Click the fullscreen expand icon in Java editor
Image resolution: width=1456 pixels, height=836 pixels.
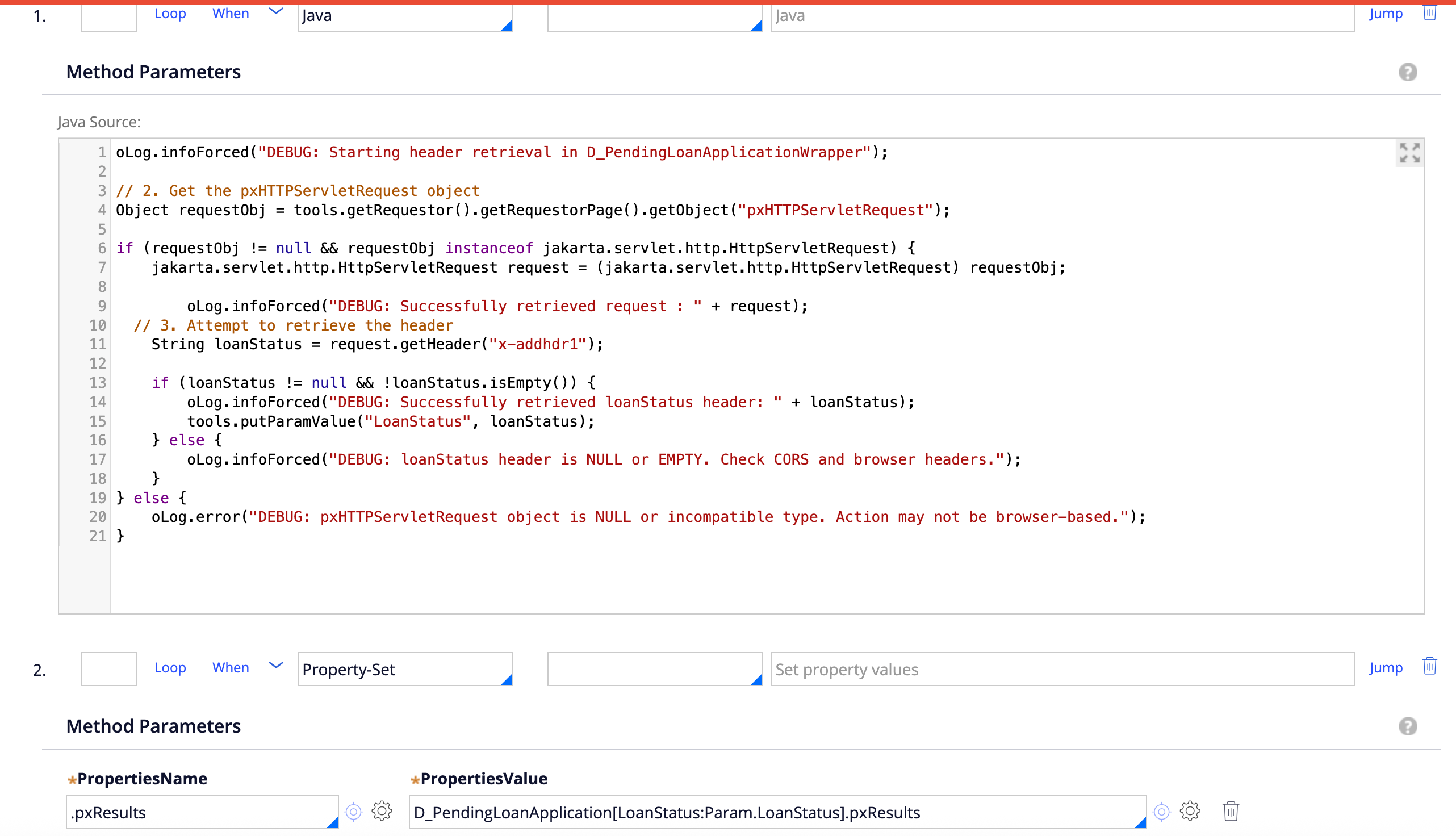point(1409,153)
